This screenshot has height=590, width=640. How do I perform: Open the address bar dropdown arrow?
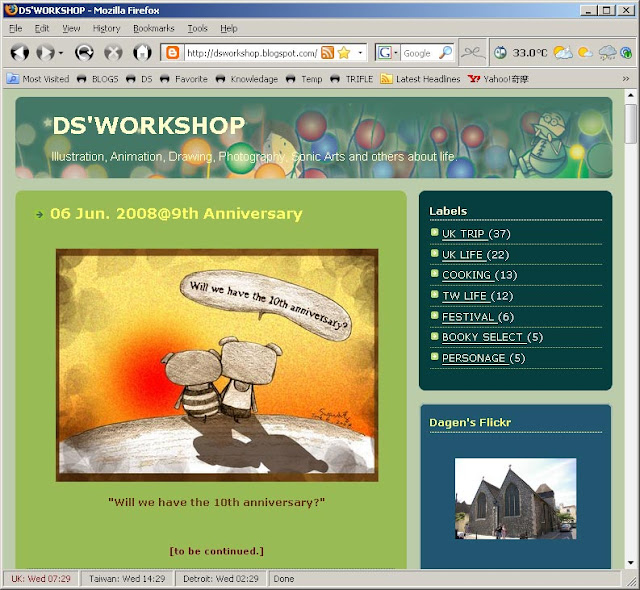pyautogui.click(x=360, y=53)
